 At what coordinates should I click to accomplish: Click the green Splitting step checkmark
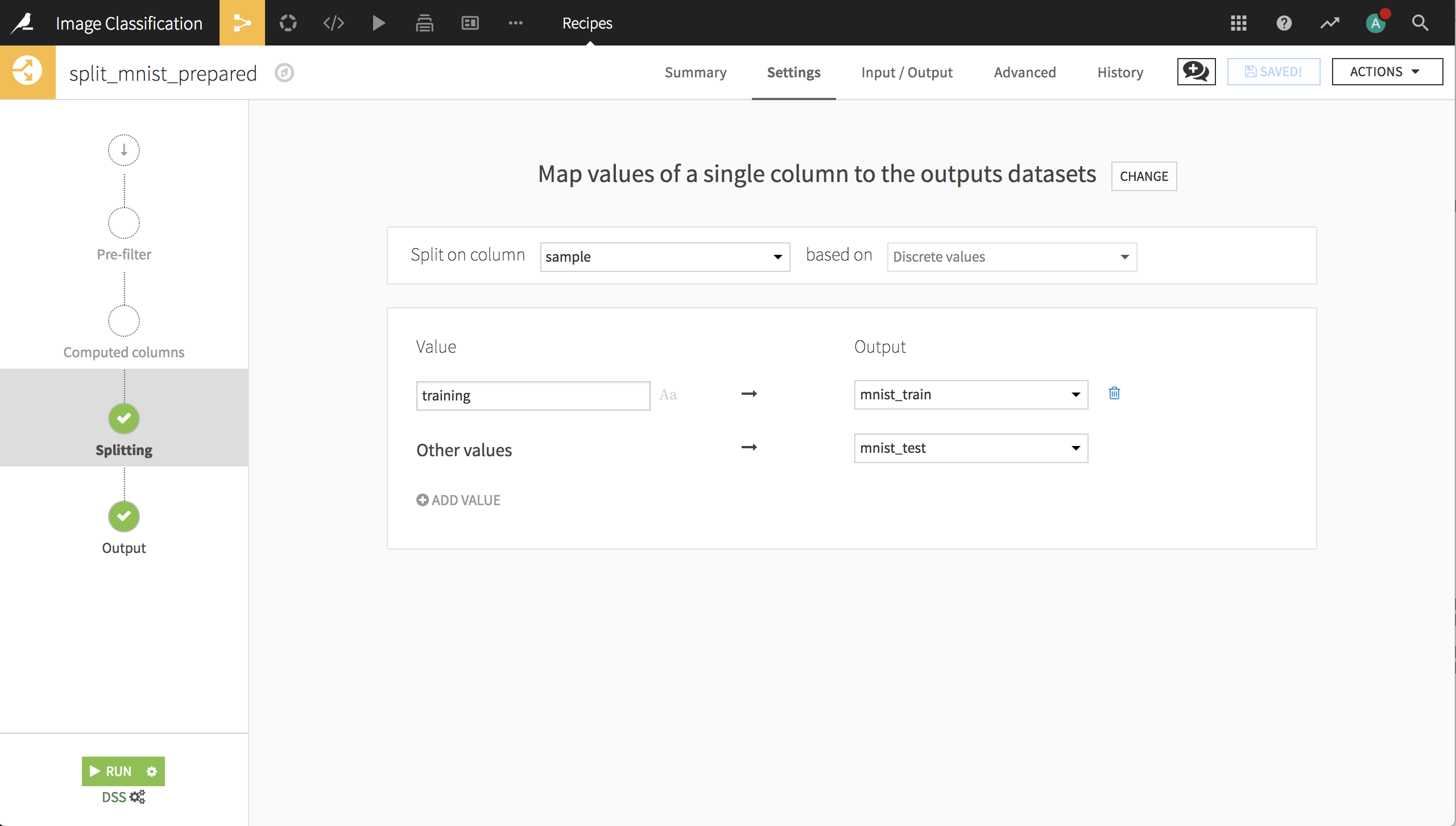pos(123,418)
